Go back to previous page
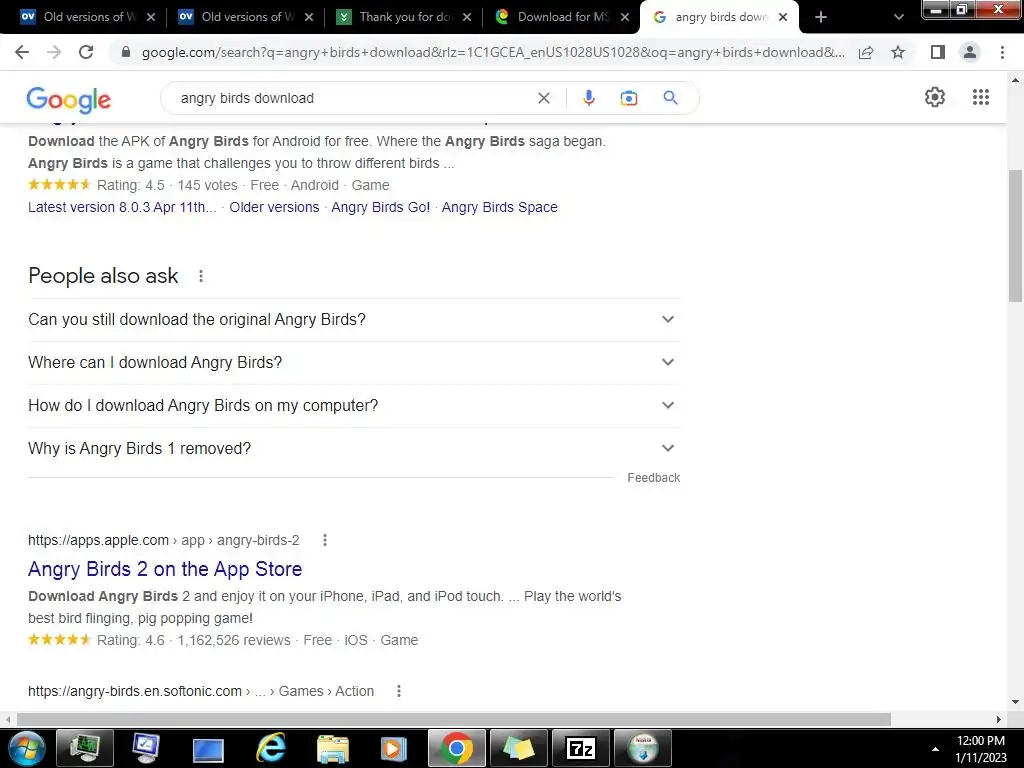Image resolution: width=1024 pixels, height=768 pixels. [22, 52]
